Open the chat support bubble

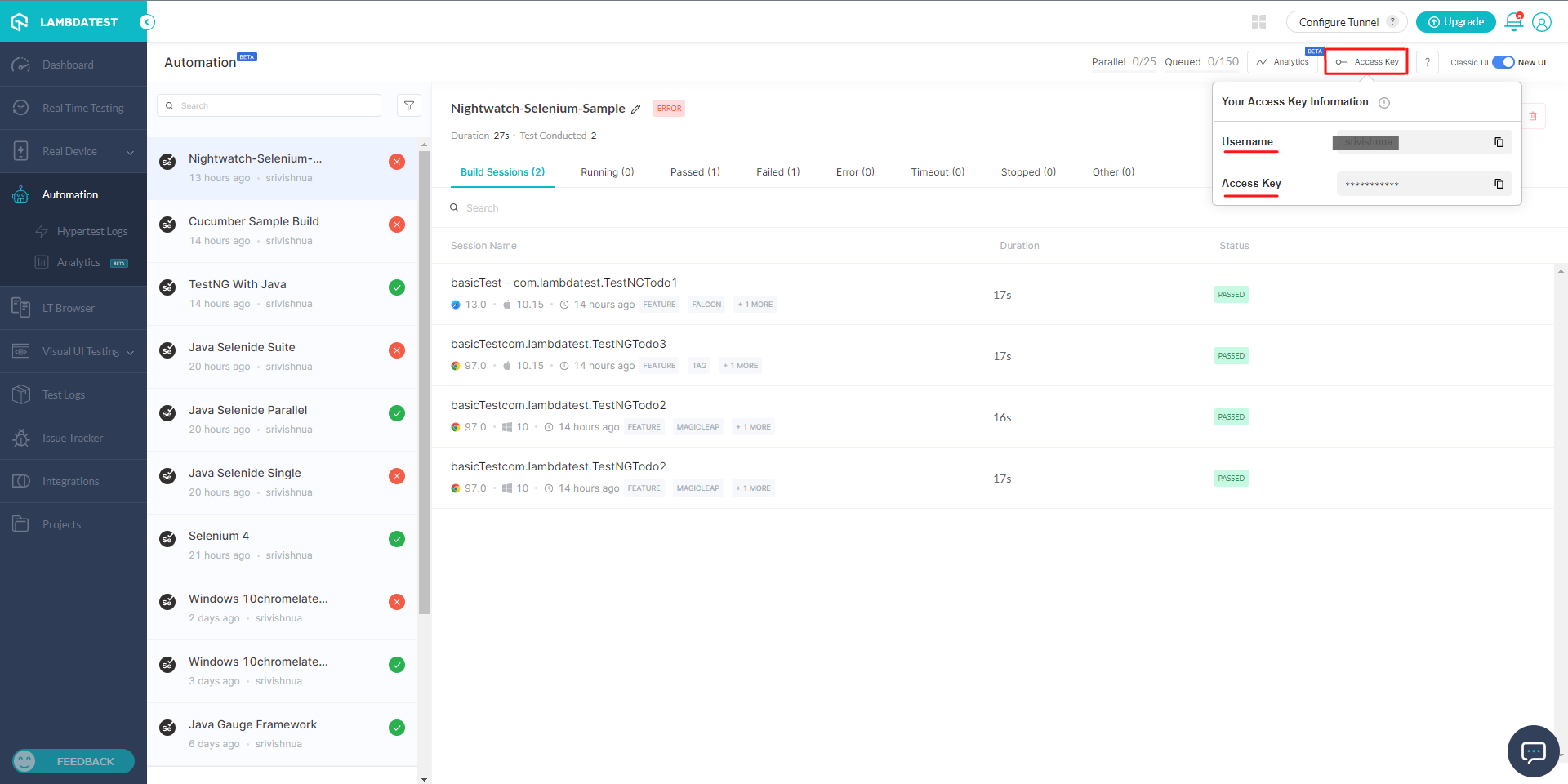coord(1533,751)
